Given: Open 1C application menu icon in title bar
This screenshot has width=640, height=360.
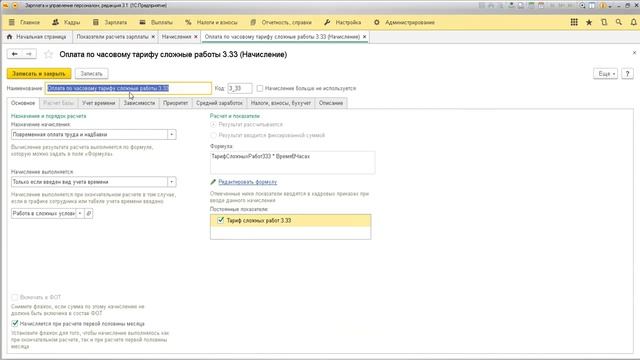Looking at the screenshot, I should point(5,6).
